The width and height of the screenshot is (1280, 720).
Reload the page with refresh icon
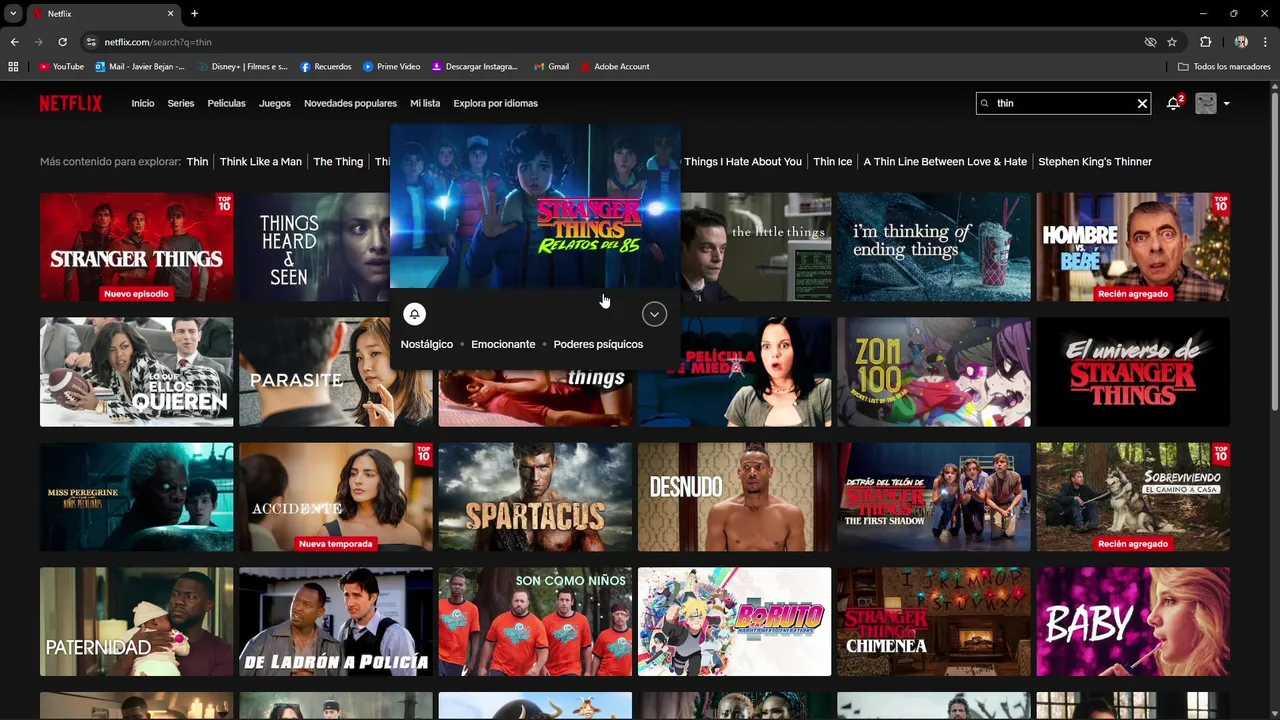pyautogui.click(x=62, y=42)
